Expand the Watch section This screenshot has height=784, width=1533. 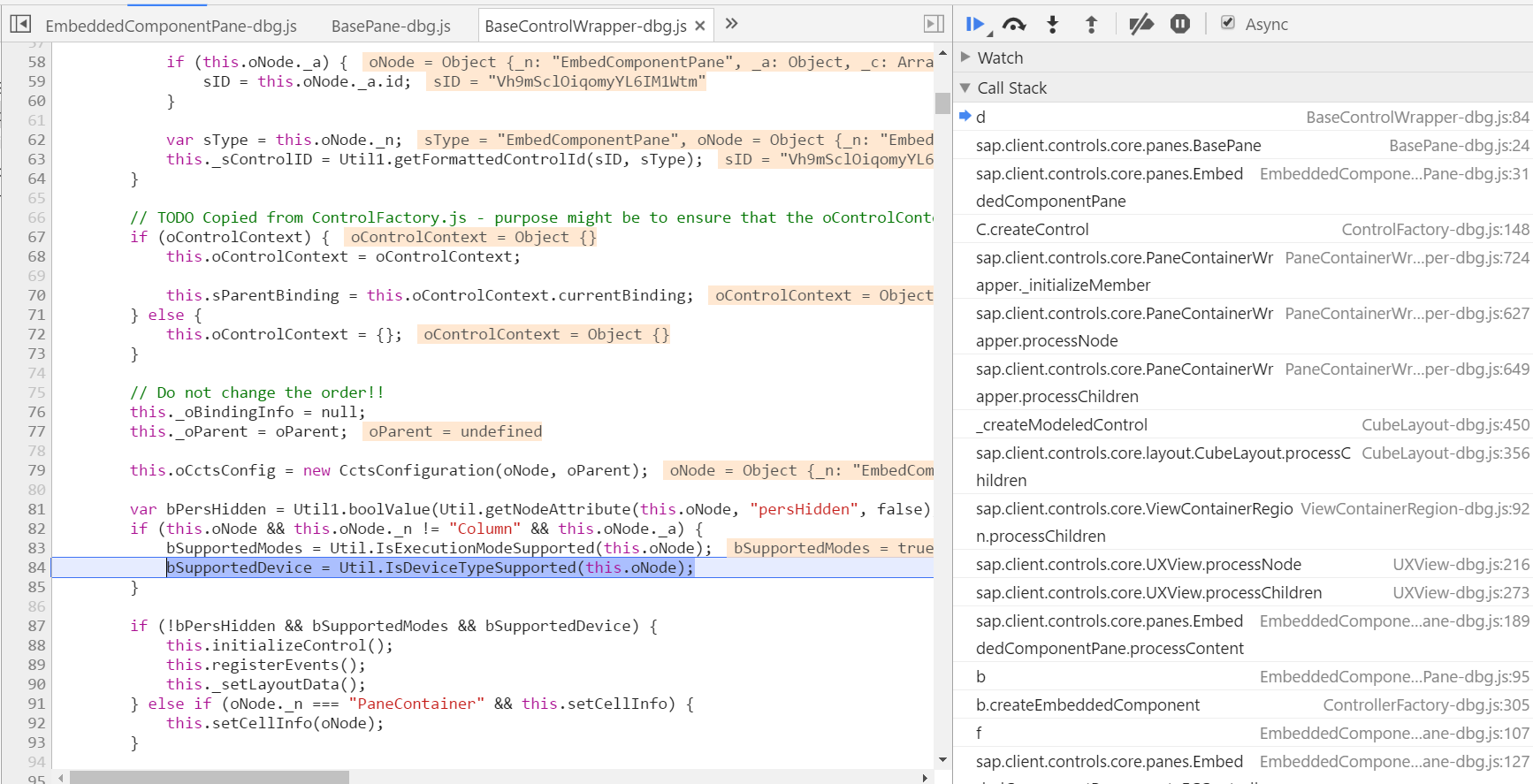[965, 57]
